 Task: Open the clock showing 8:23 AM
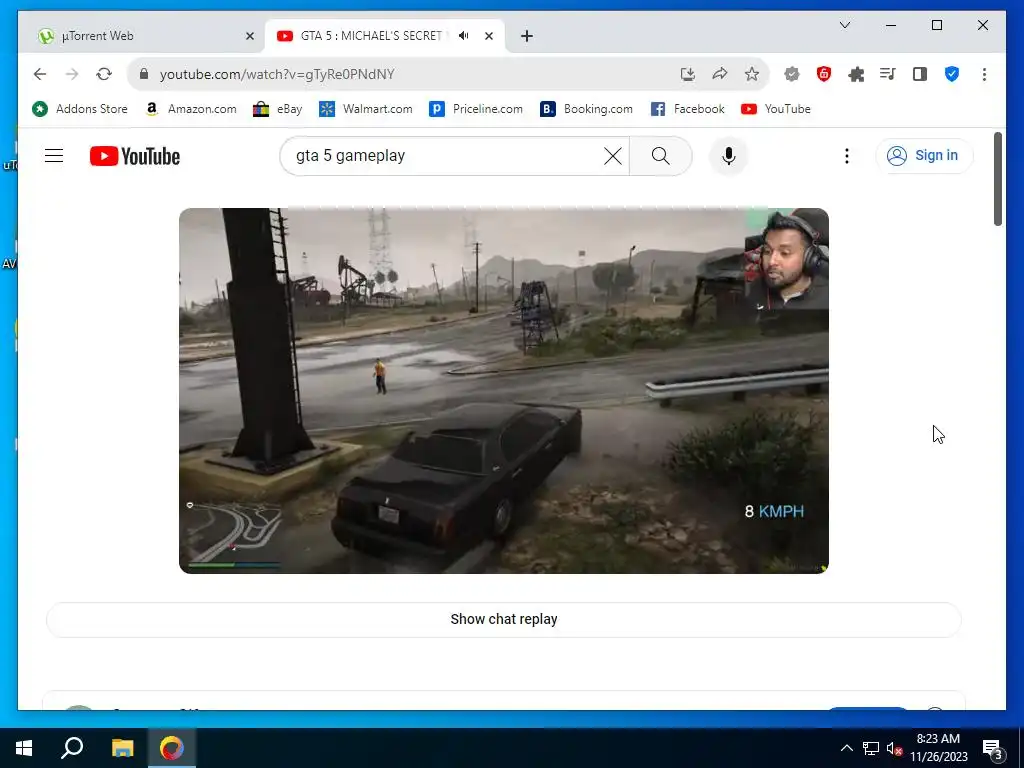938,748
